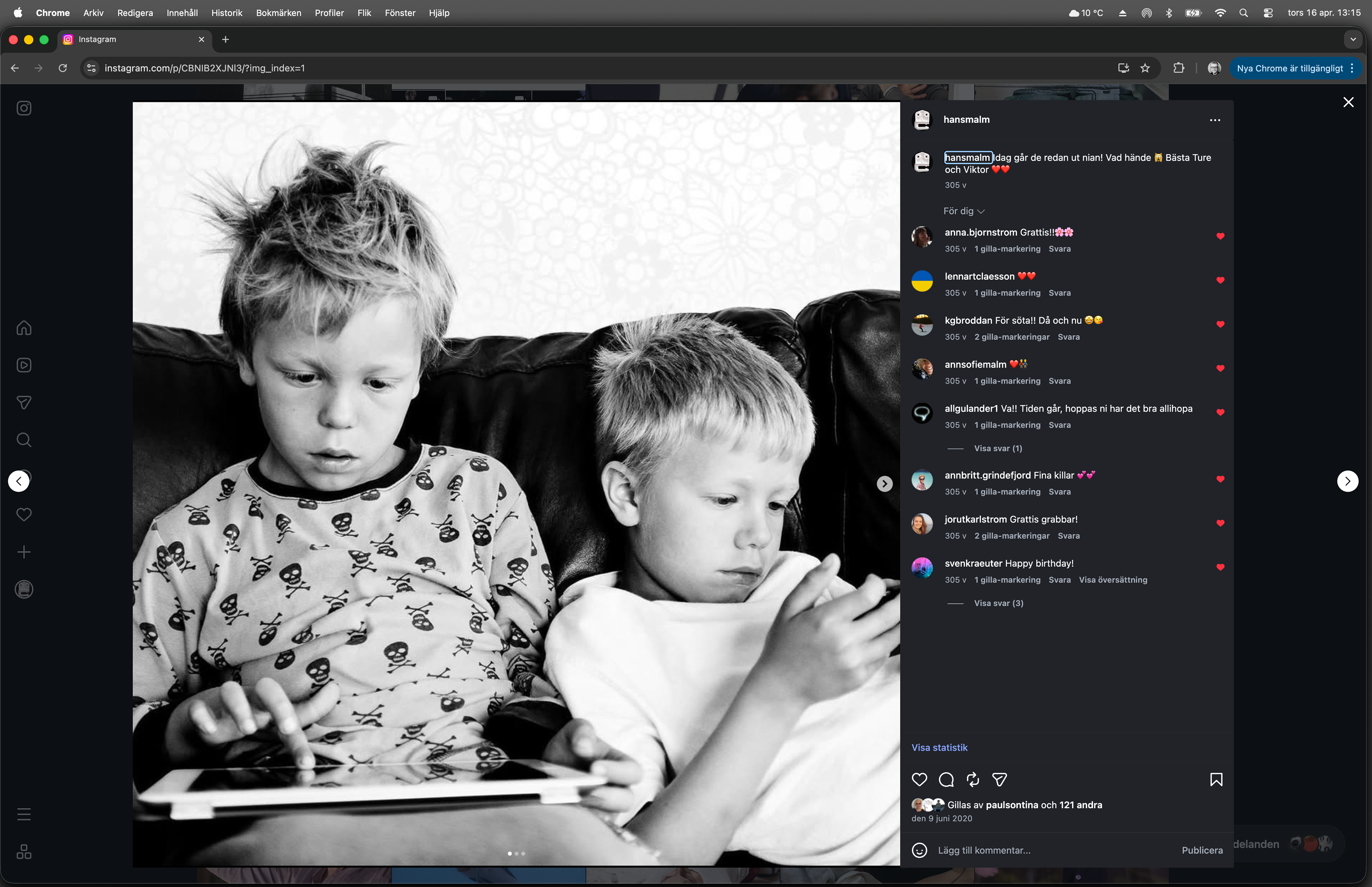The height and width of the screenshot is (887, 1372).
Task: Open post options three-dot menu
Action: [1215, 120]
